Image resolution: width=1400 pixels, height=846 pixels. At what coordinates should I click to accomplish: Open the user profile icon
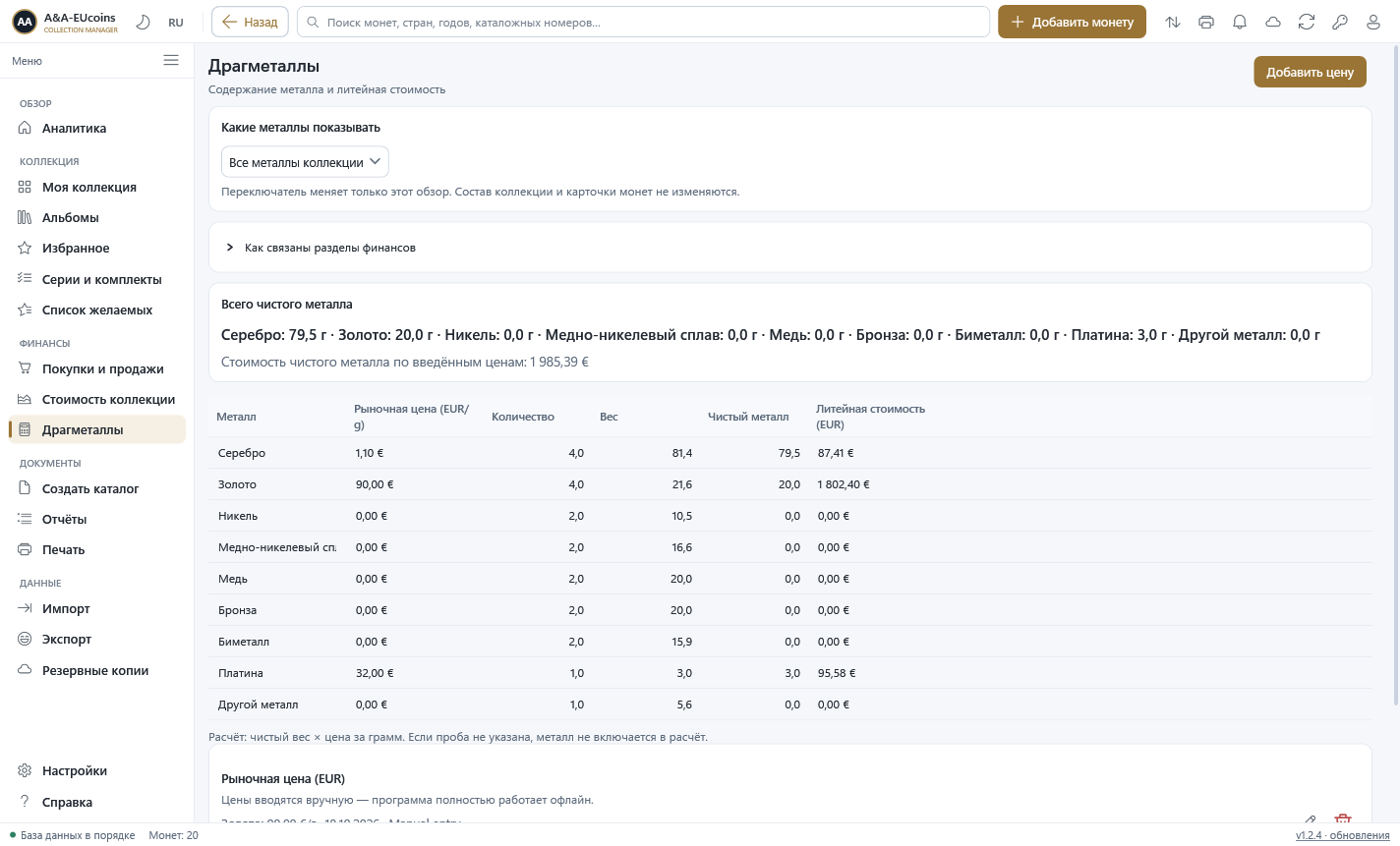tap(1373, 22)
